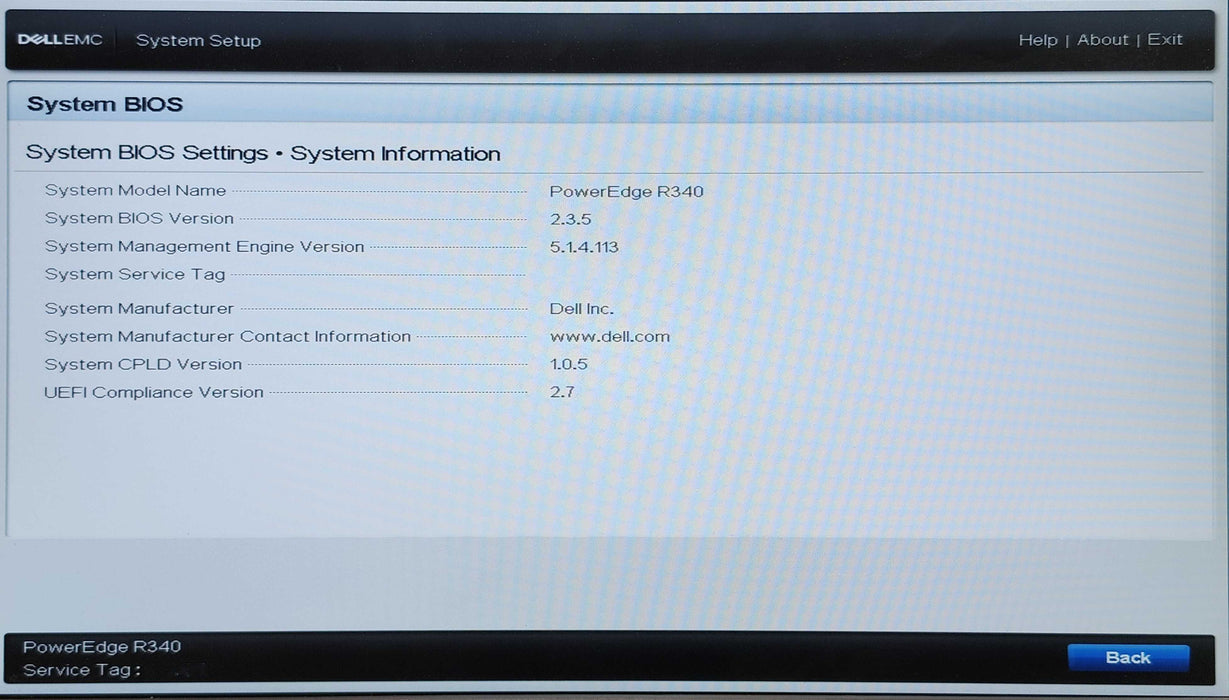Click the System BIOS Settings • System Information heading
This screenshot has width=1229, height=700.
(x=263, y=153)
